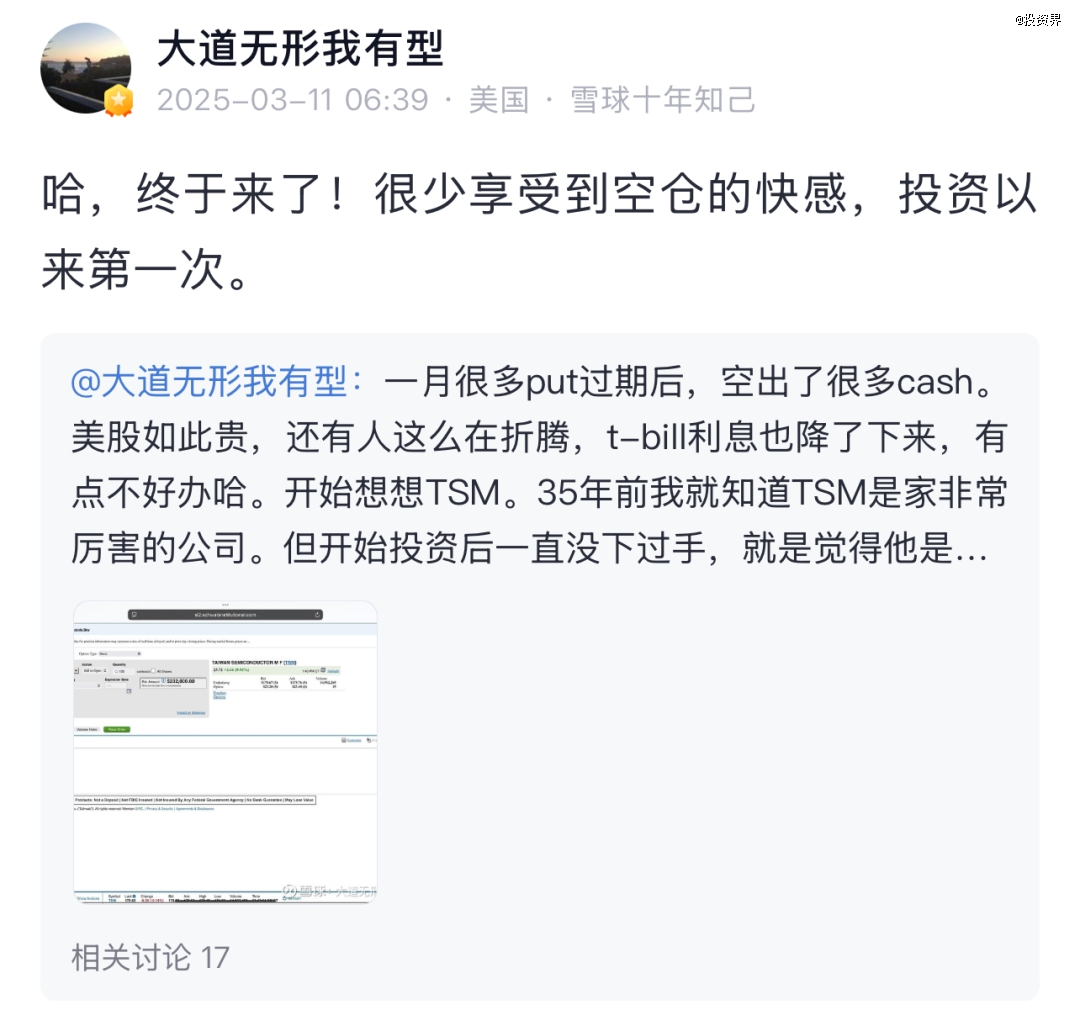This screenshot has width=1080, height=1026.
Task: Click the Refresh link beside TSM quote
Action: 333,671
